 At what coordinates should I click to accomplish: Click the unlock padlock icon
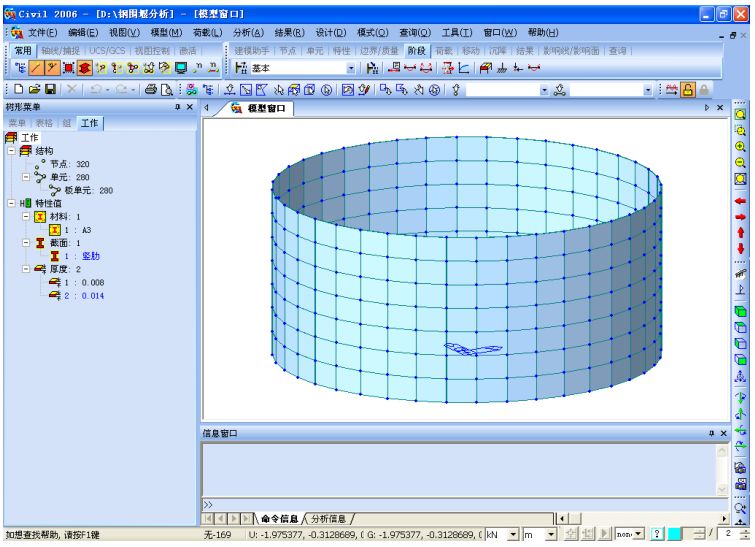[x=688, y=90]
